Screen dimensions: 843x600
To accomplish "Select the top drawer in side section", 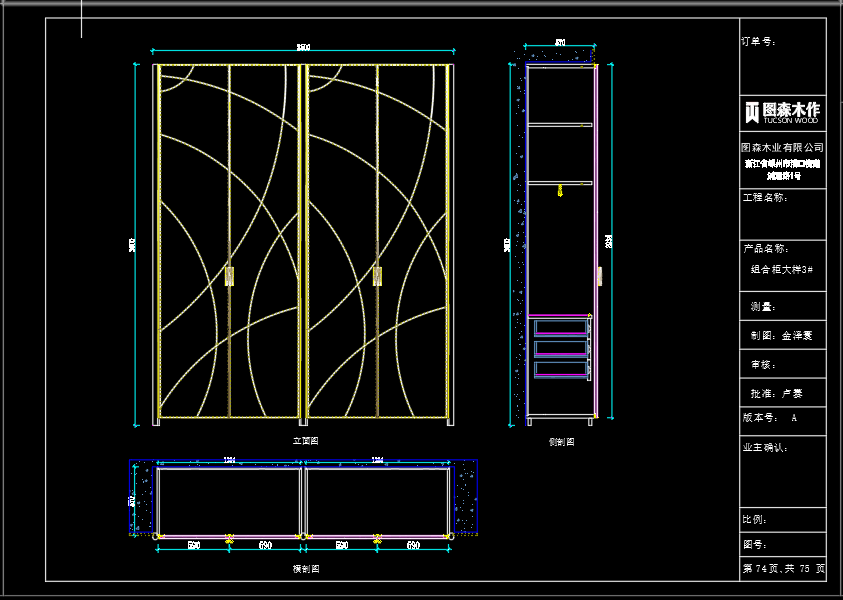I will point(561,327).
